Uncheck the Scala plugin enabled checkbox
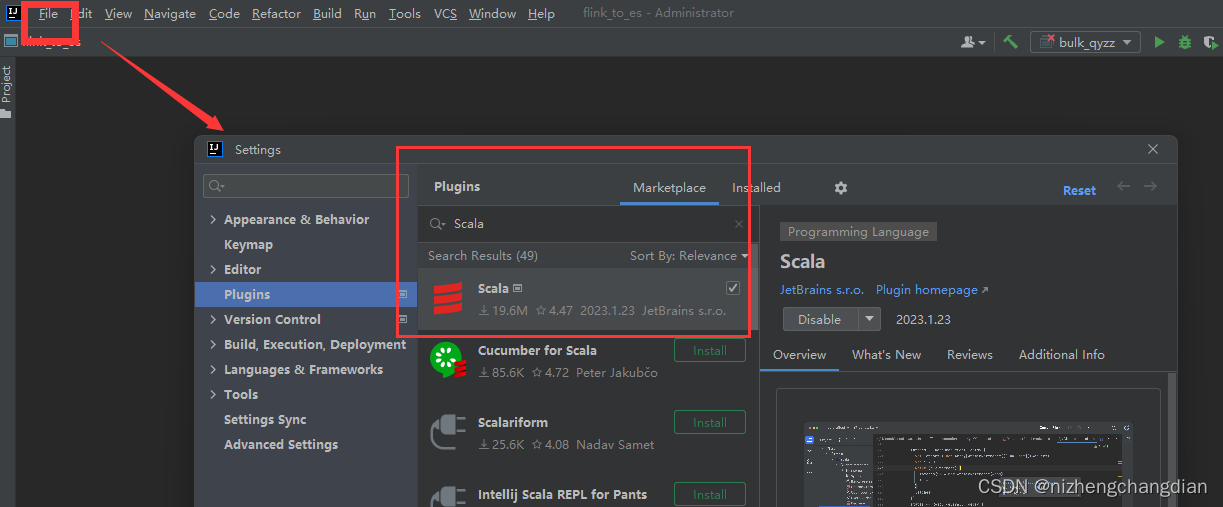This screenshot has height=507, width=1223. pos(733,288)
